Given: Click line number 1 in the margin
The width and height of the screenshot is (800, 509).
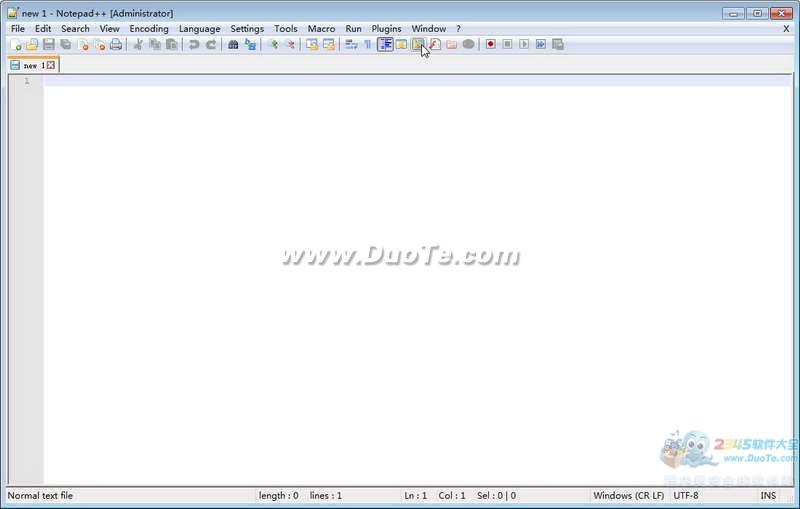Looking at the screenshot, I should point(27,81).
